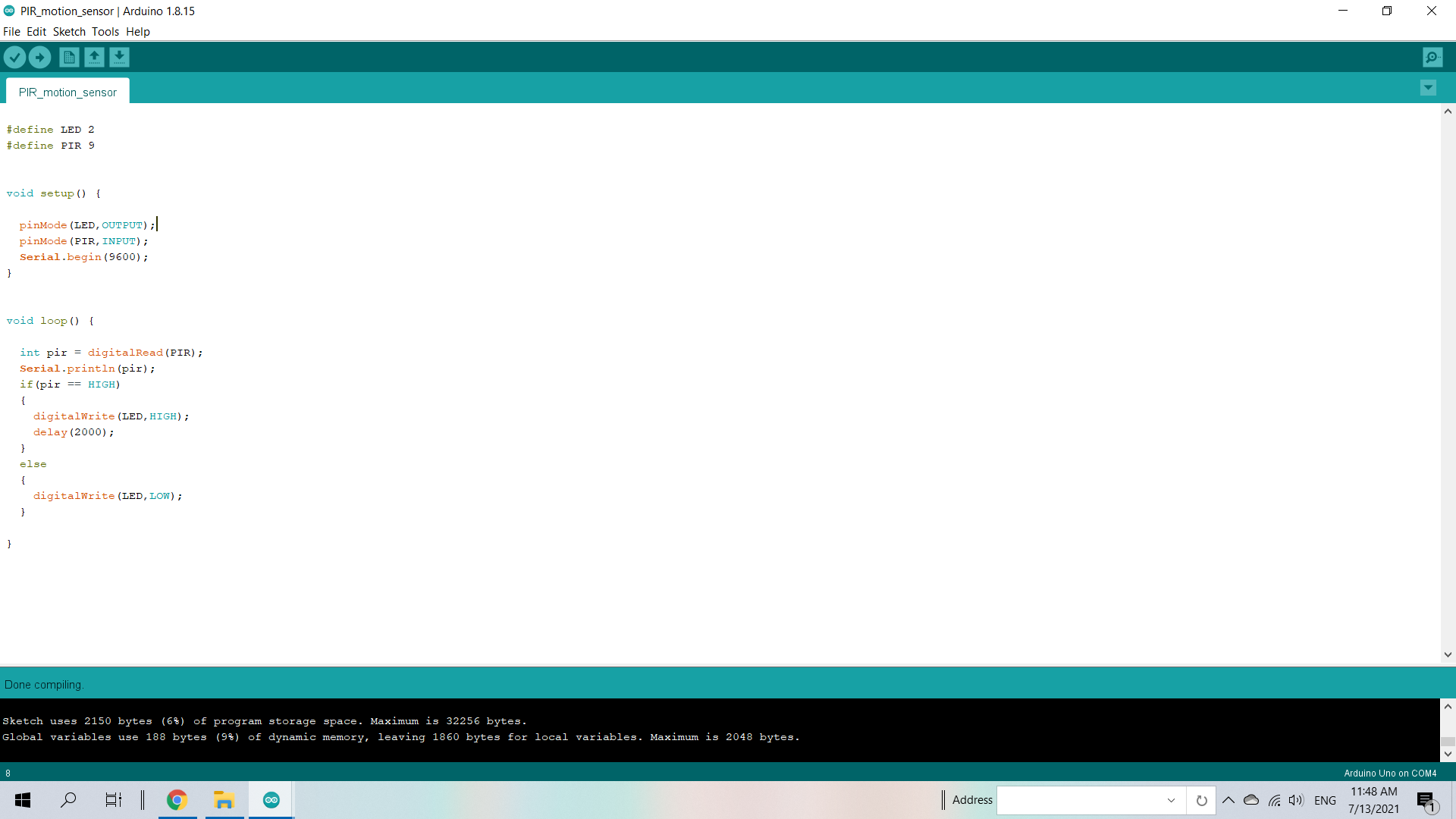The image size is (1456, 819).
Task: Click the Verify button to compile sketch
Action: (14, 57)
